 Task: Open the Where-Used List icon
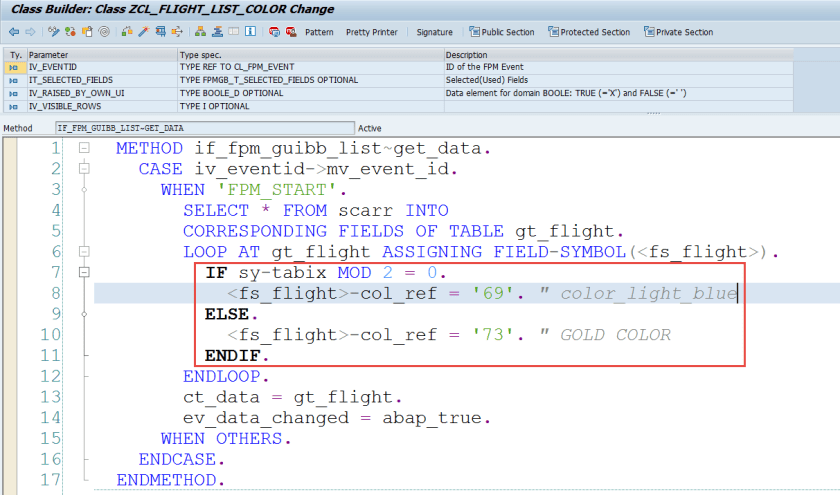pyautogui.click(x=174, y=32)
